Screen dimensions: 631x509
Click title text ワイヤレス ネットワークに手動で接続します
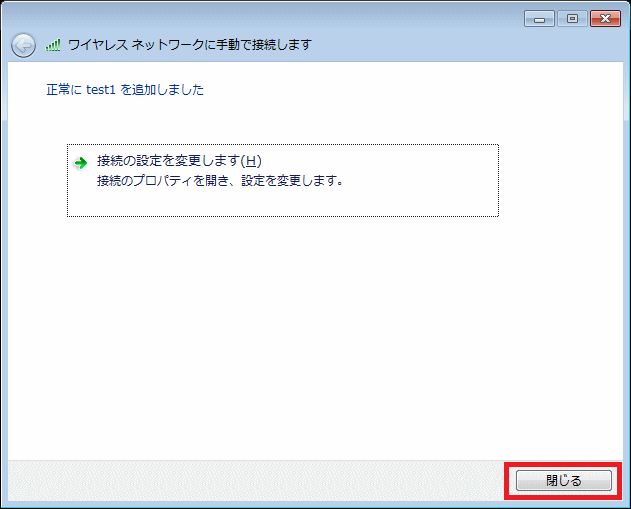[190, 45]
